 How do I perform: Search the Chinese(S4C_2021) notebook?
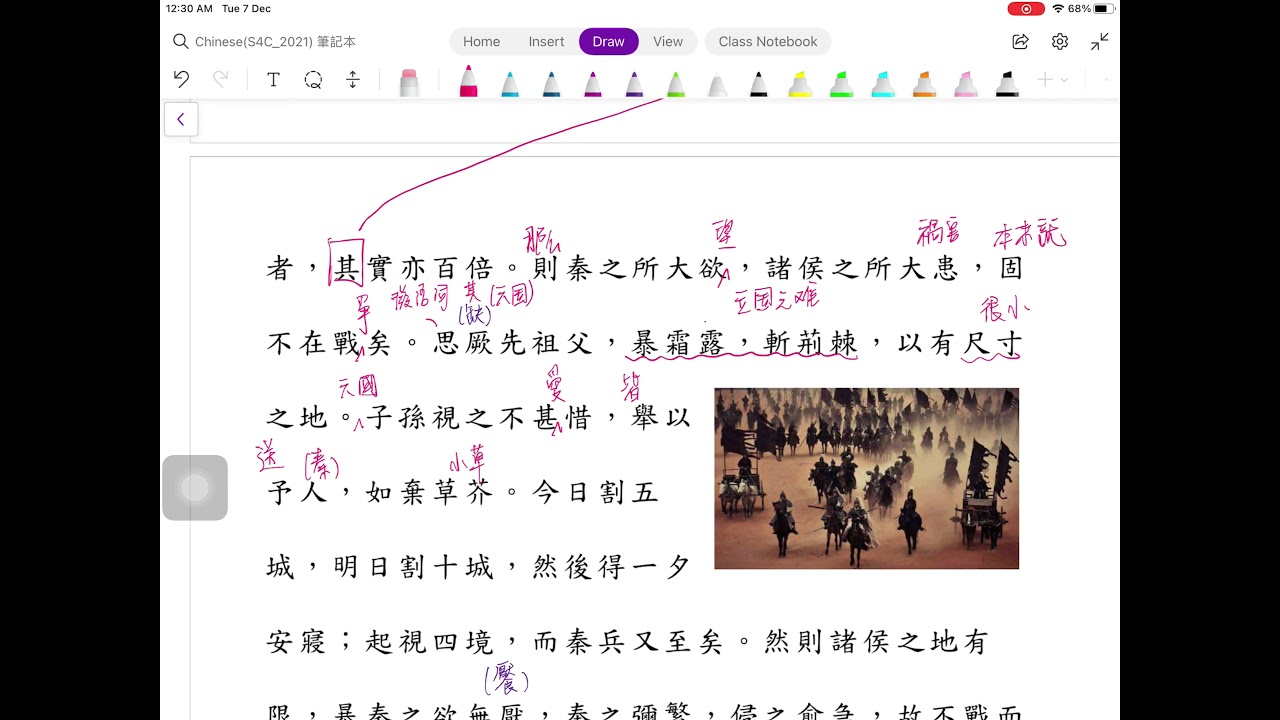tap(275, 41)
